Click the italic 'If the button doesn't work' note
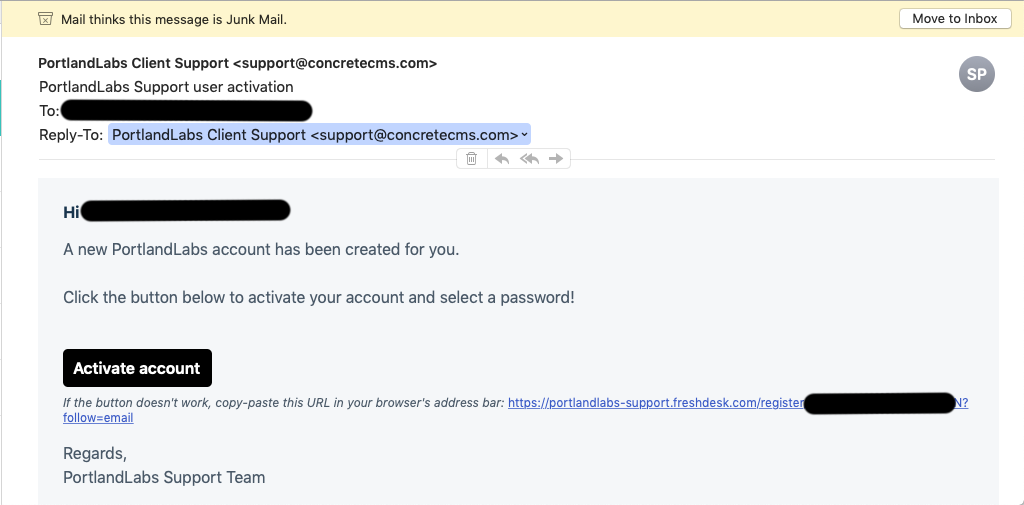This screenshot has height=505, width=1024. click(284, 403)
